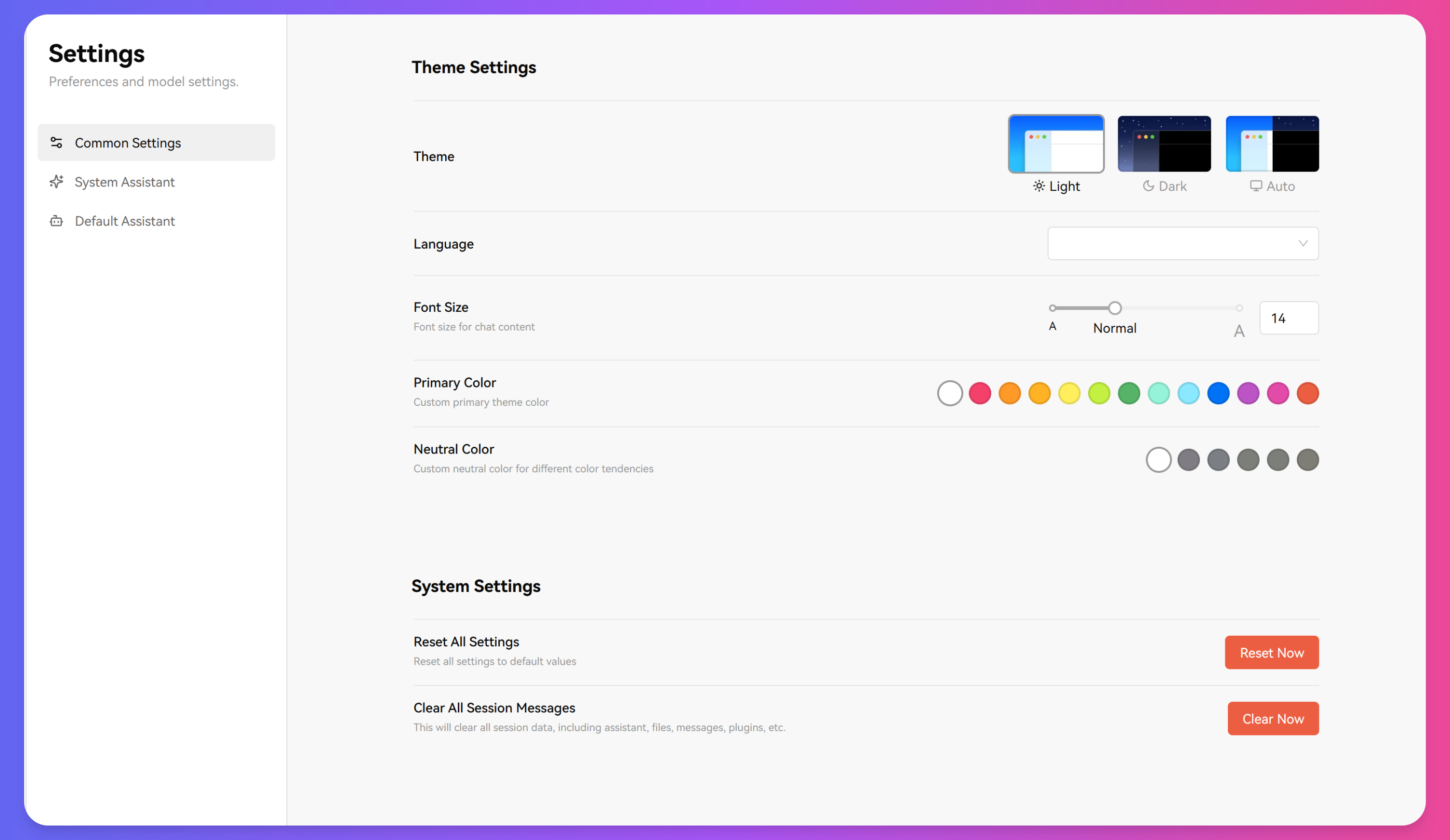
Task: Click the Settings page title
Action: pyautogui.click(x=97, y=54)
